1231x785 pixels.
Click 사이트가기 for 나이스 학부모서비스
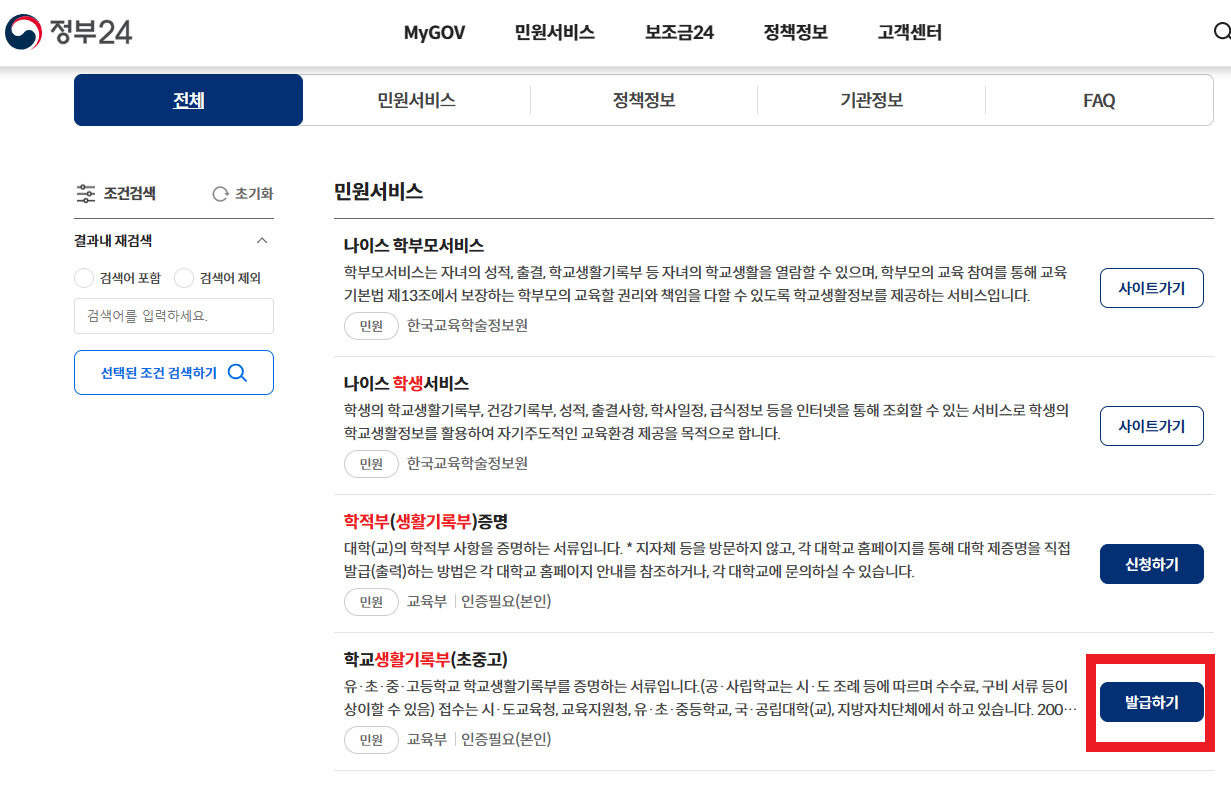(1152, 288)
